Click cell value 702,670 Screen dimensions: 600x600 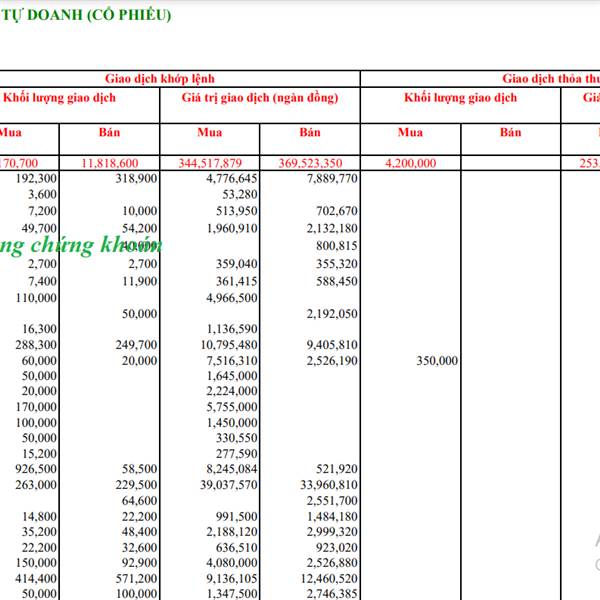point(337,211)
